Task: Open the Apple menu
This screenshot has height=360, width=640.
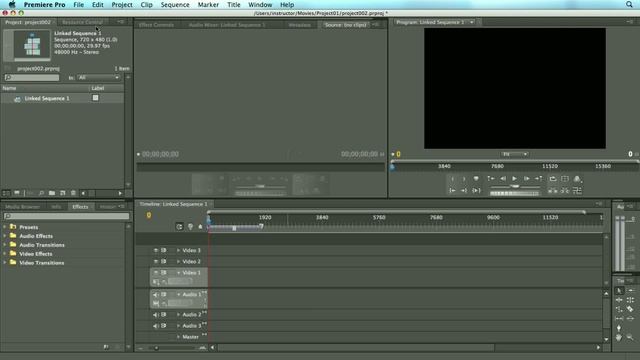Action: click(12, 4)
